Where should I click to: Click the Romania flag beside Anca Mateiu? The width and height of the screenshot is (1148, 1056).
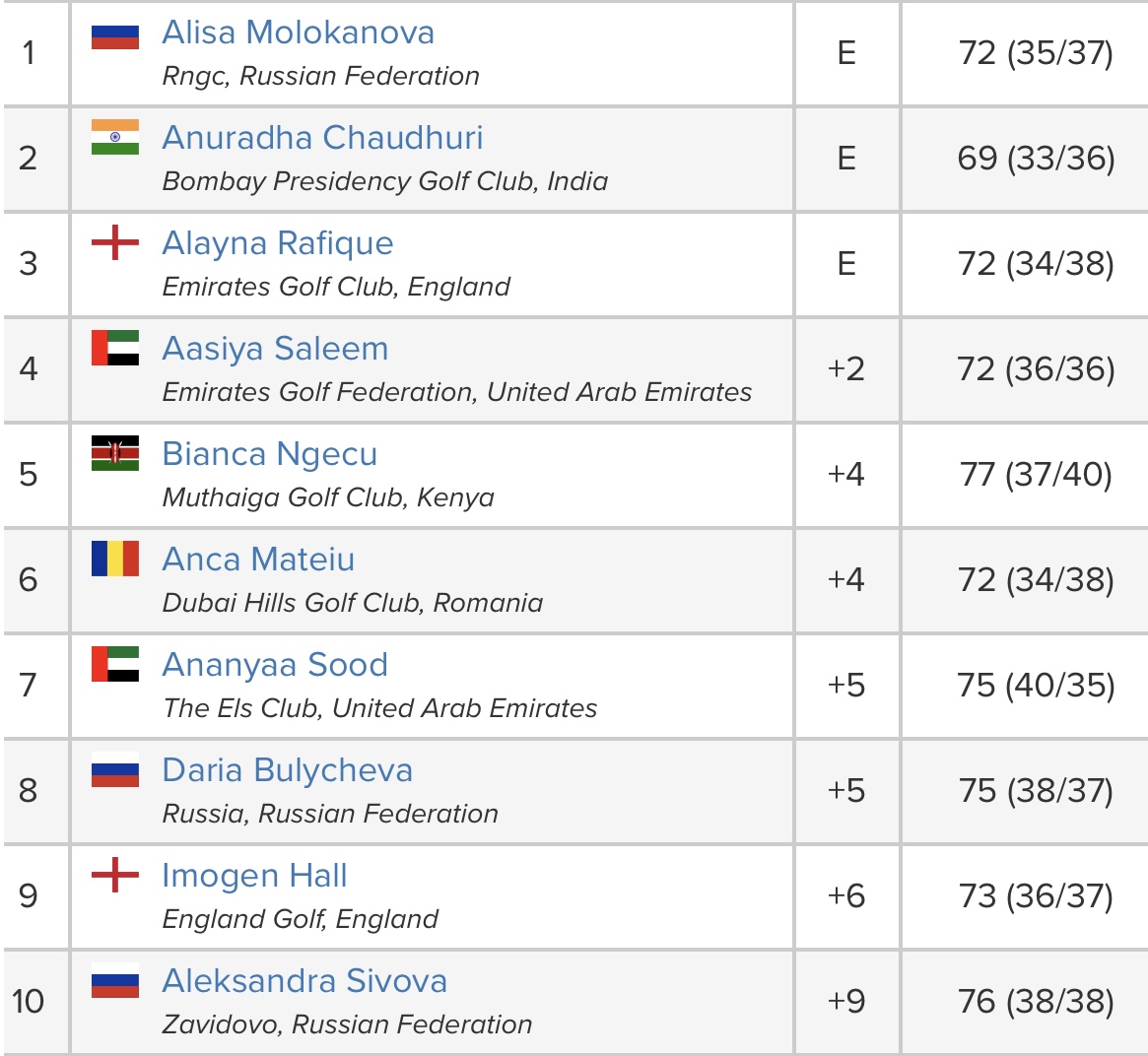tap(115, 560)
